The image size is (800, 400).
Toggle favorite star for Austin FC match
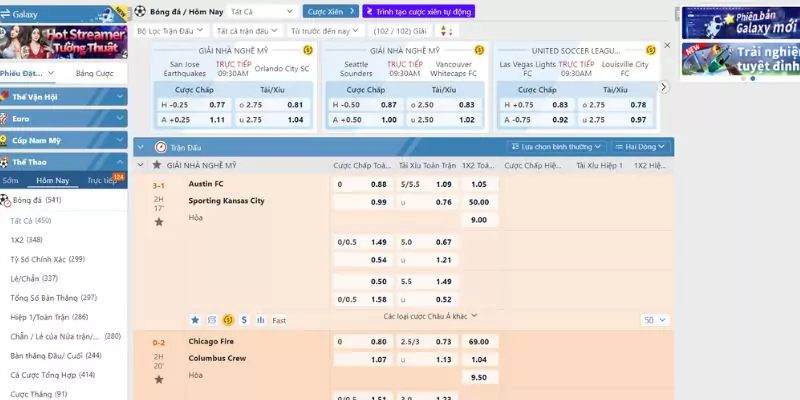coord(159,222)
